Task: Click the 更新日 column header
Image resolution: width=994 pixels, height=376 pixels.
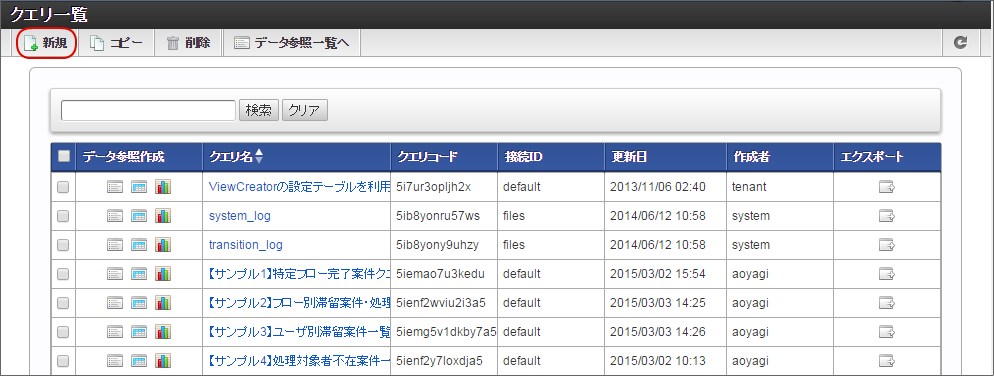Action: [666, 157]
